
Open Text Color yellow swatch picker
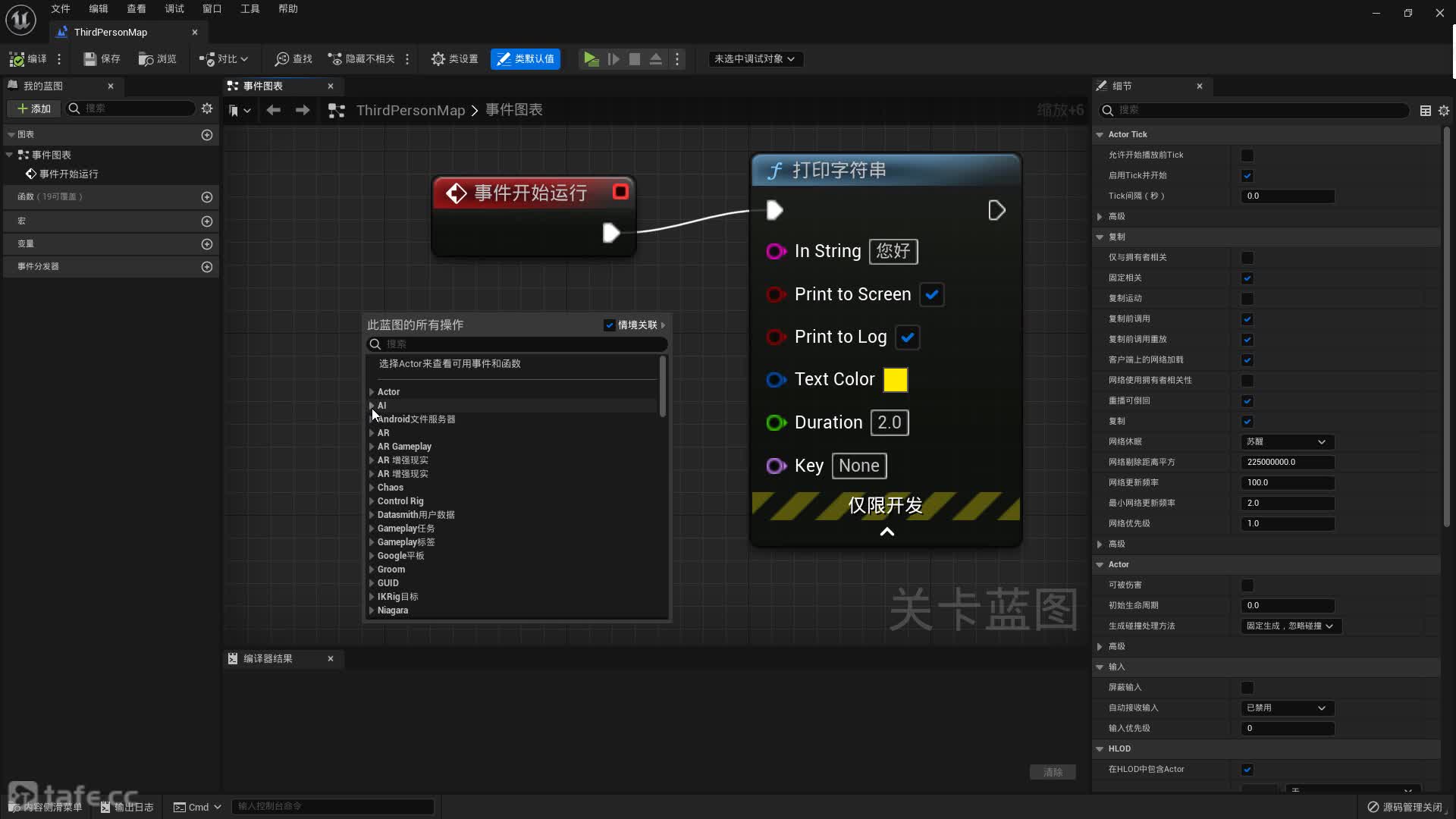(x=895, y=379)
